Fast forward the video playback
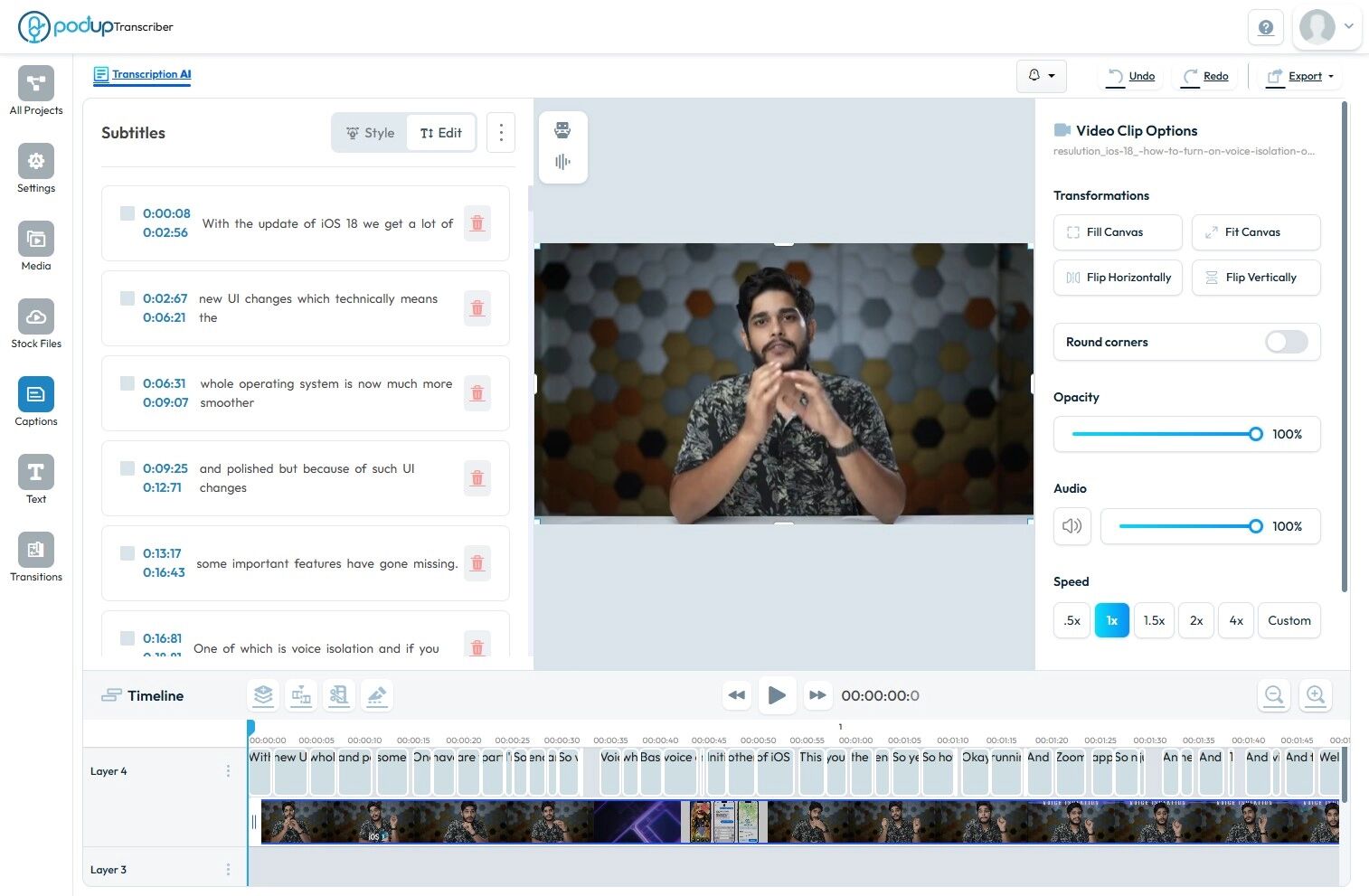Image resolution: width=1369 pixels, height=896 pixels. pyautogui.click(x=817, y=695)
